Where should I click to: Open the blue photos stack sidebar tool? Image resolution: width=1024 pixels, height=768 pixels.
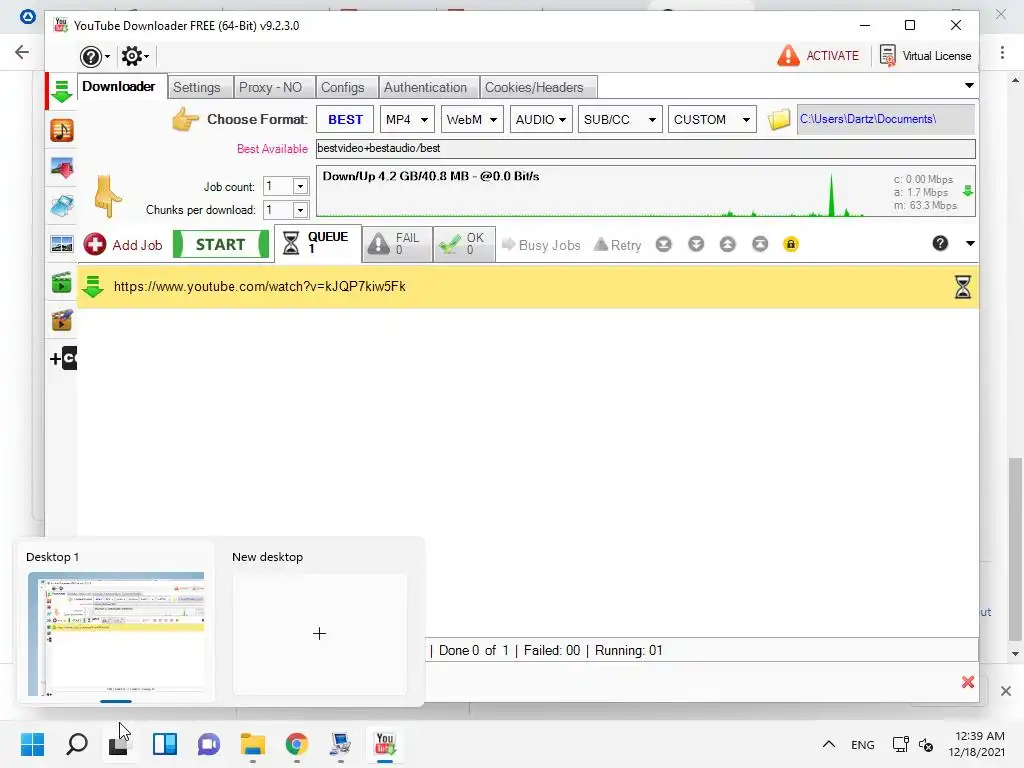(62, 206)
